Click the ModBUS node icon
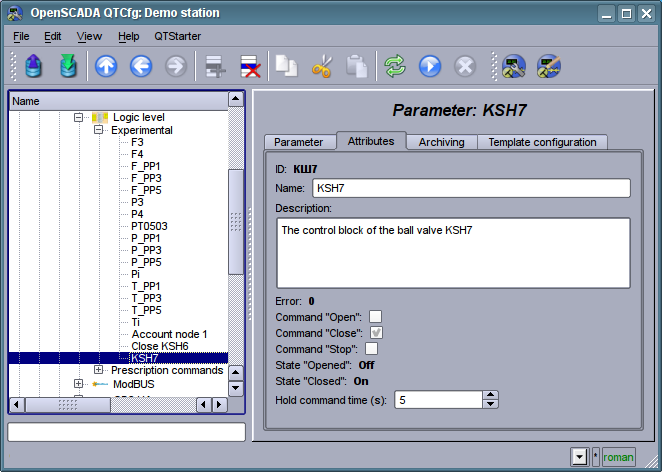 [100, 384]
